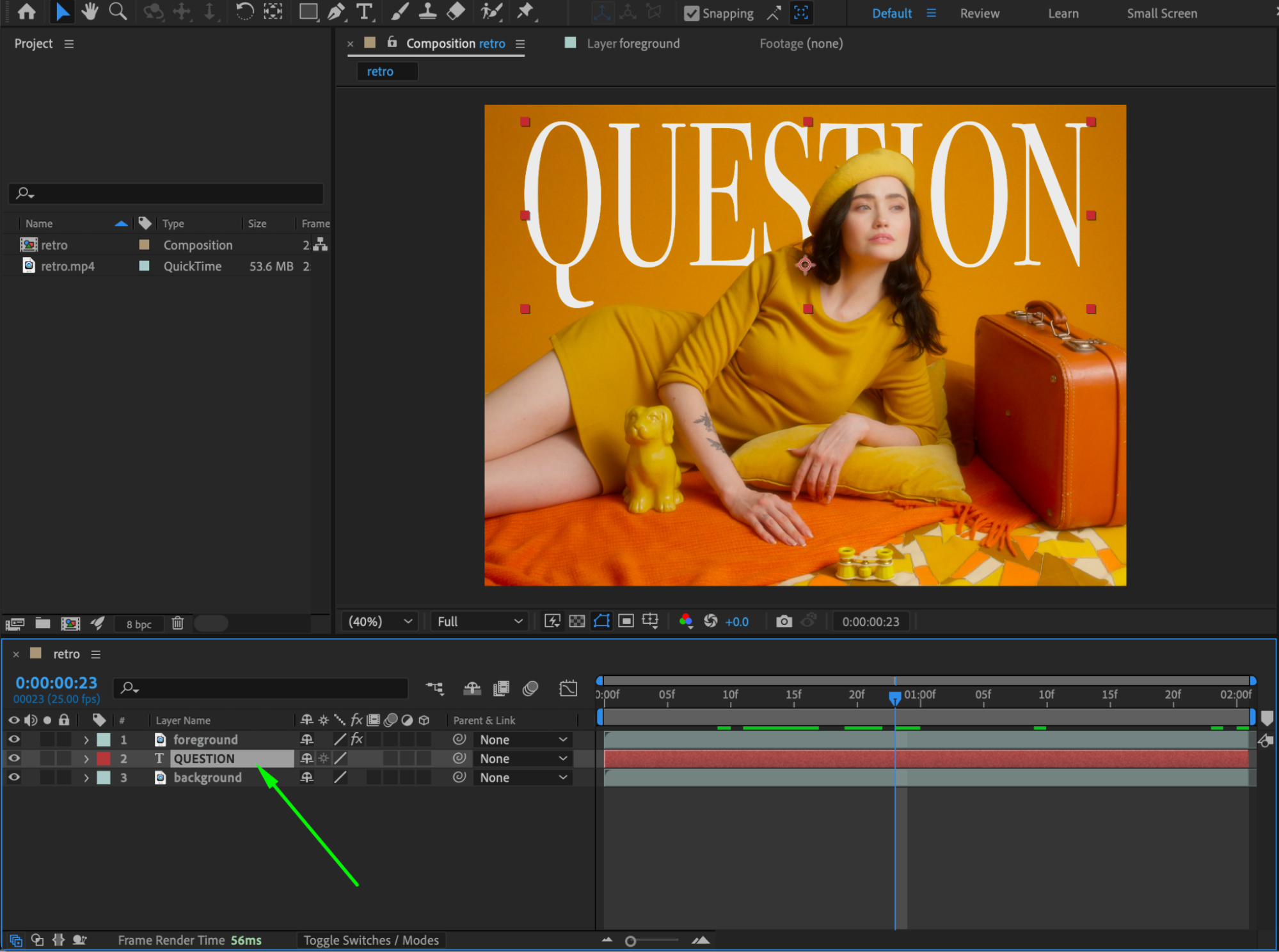Click the delete trash icon in Project panel
The width and height of the screenshot is (1279, 952).
pyautogui.click(x=178, y=623)
